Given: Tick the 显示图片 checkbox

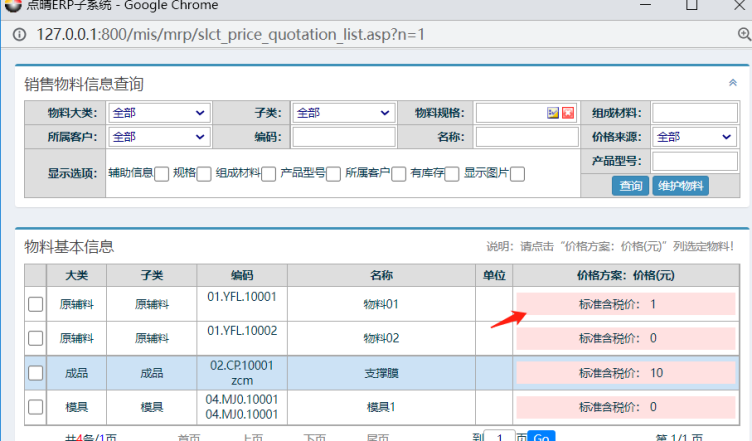Looking at the screenshot, I should (x=517, y=174).
